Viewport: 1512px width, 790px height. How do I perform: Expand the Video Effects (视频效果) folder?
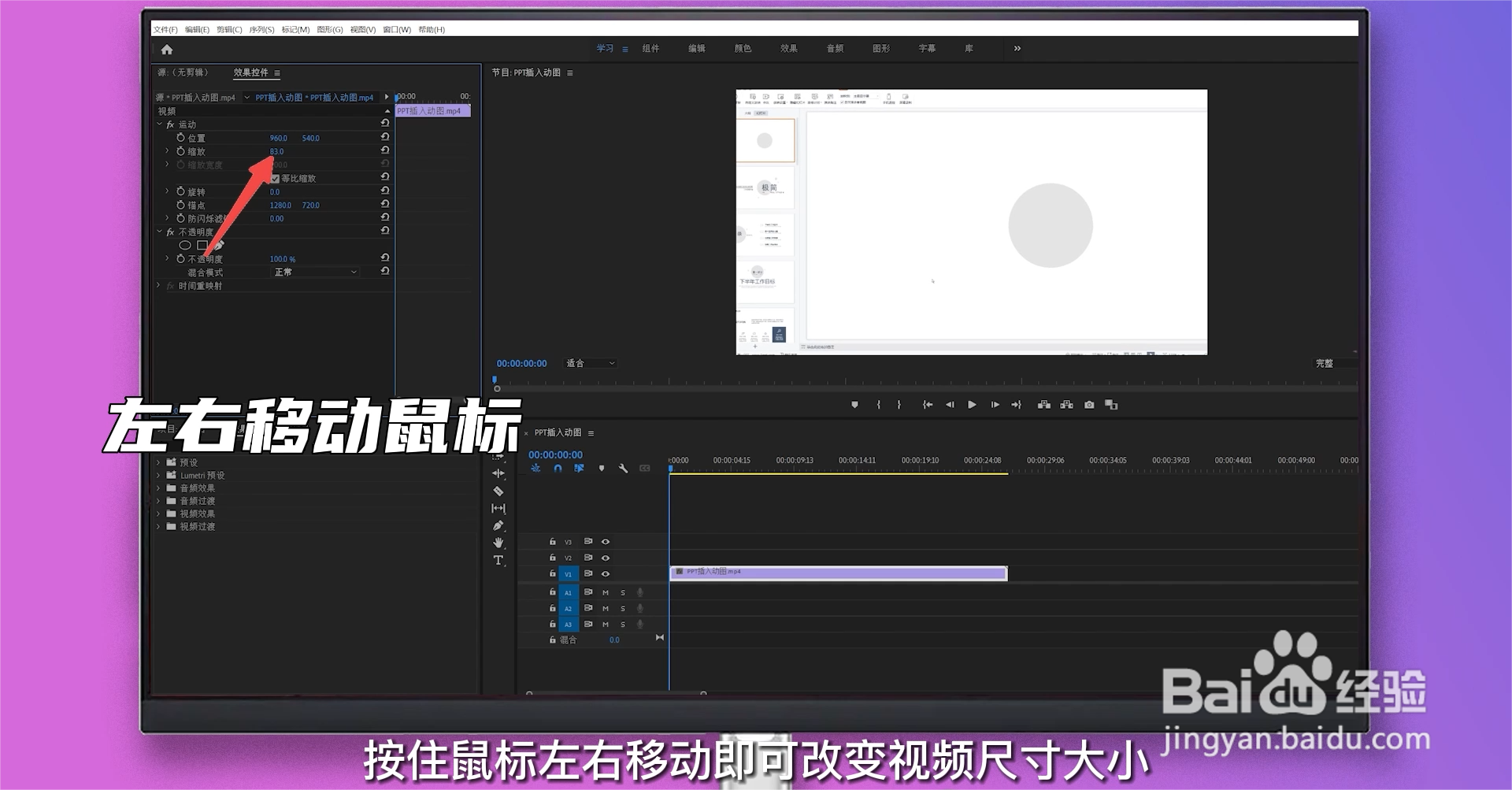[x=158, y=514]
